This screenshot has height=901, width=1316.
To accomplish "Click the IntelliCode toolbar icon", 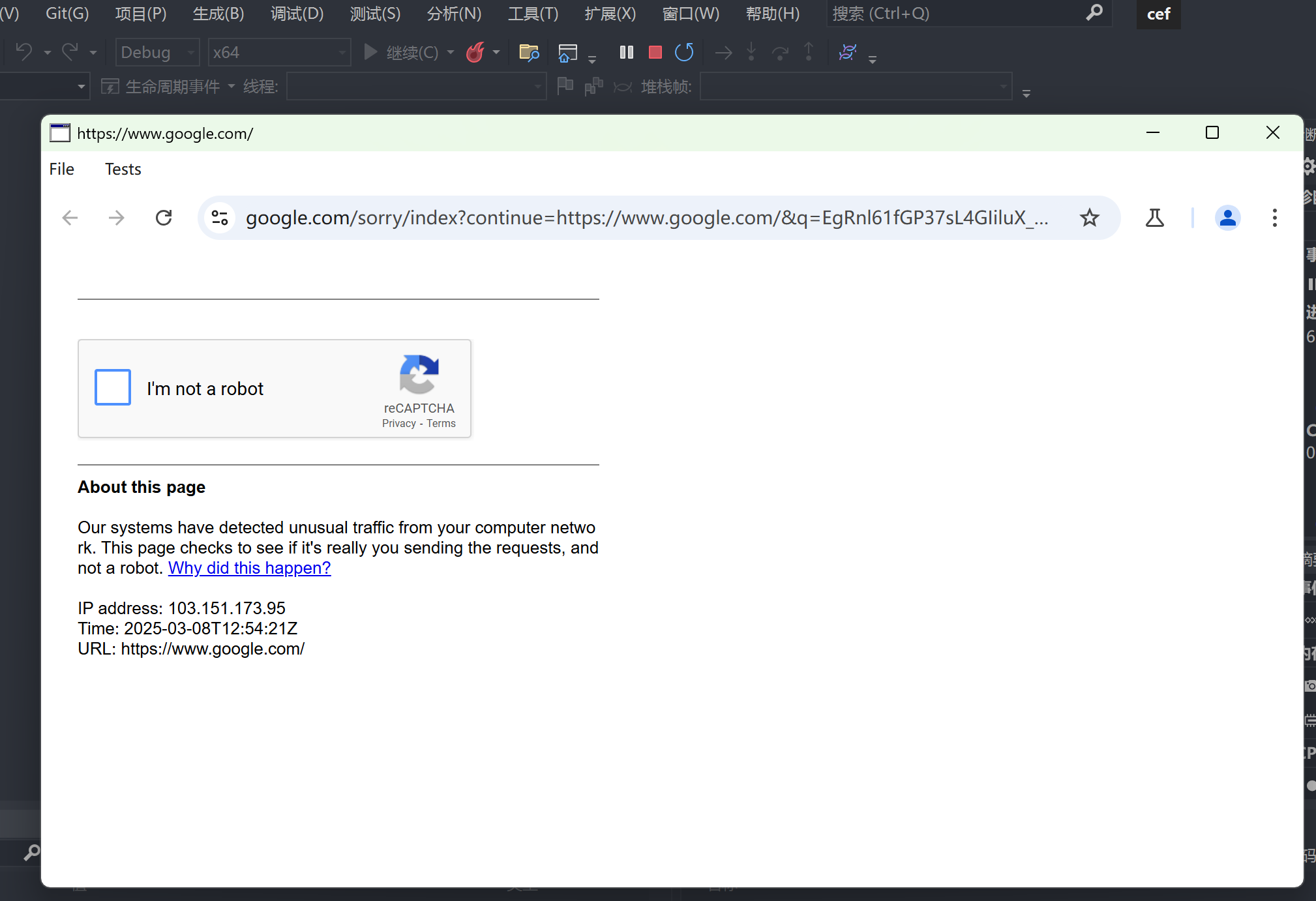I will click(847, 52).
